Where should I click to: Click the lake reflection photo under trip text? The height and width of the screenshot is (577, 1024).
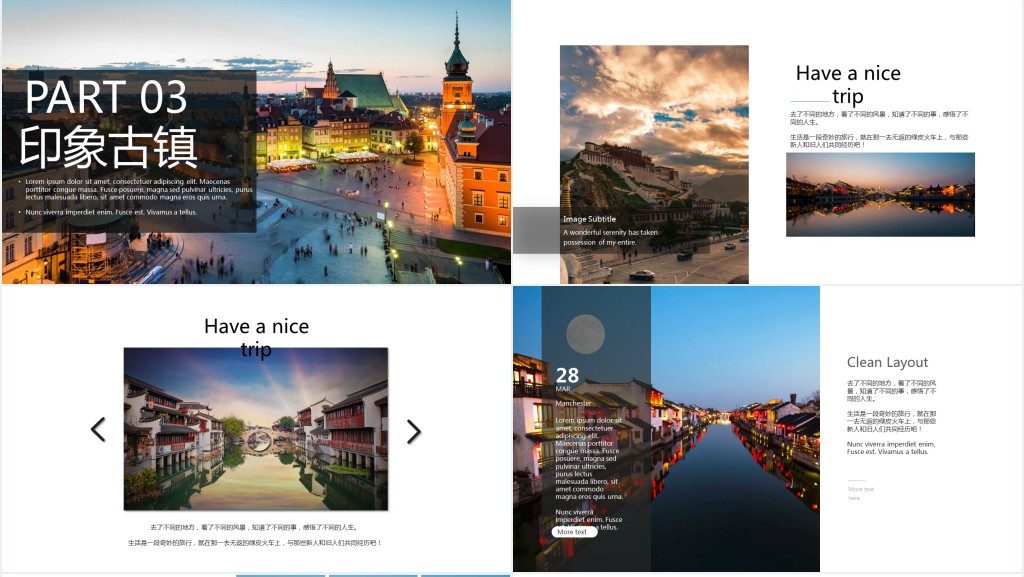pyautogui.click(x=880, y=194)
